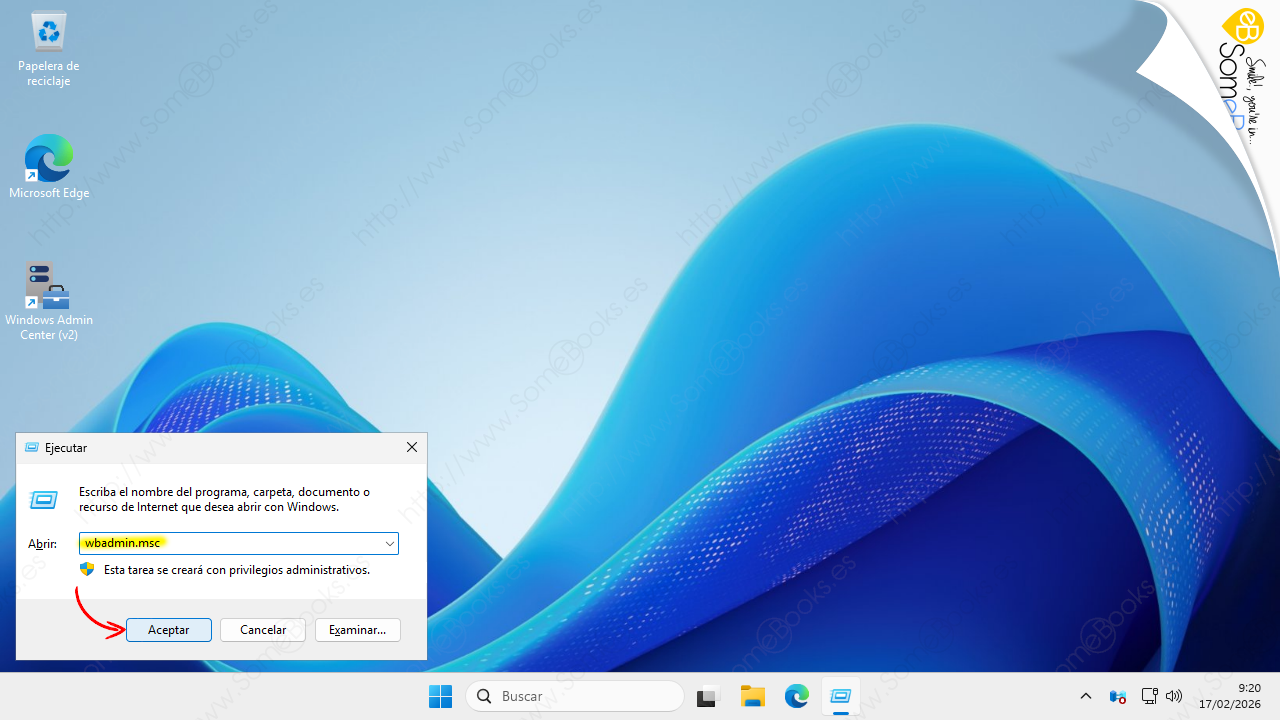Open Windows Admin Center (v2) desktop shortcut
The width and height of the screenshot is (1280, 720).
(x=48, y=287)
